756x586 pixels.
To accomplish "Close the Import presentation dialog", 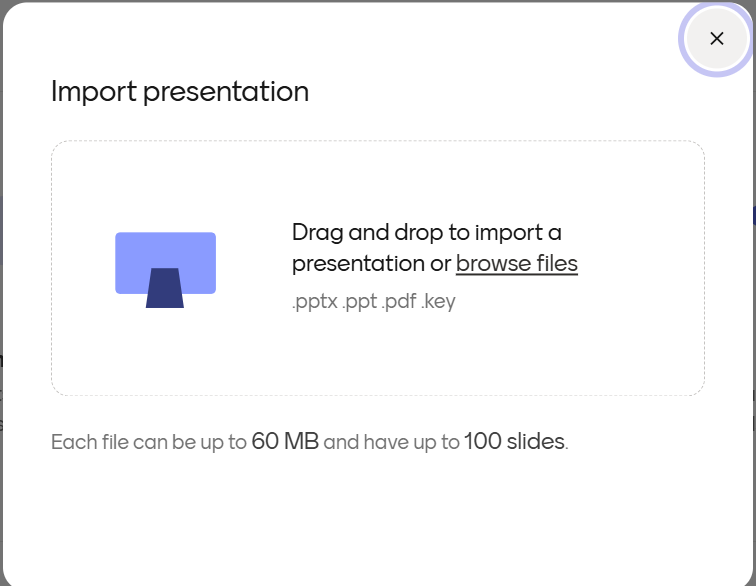I will pos(716,39).
